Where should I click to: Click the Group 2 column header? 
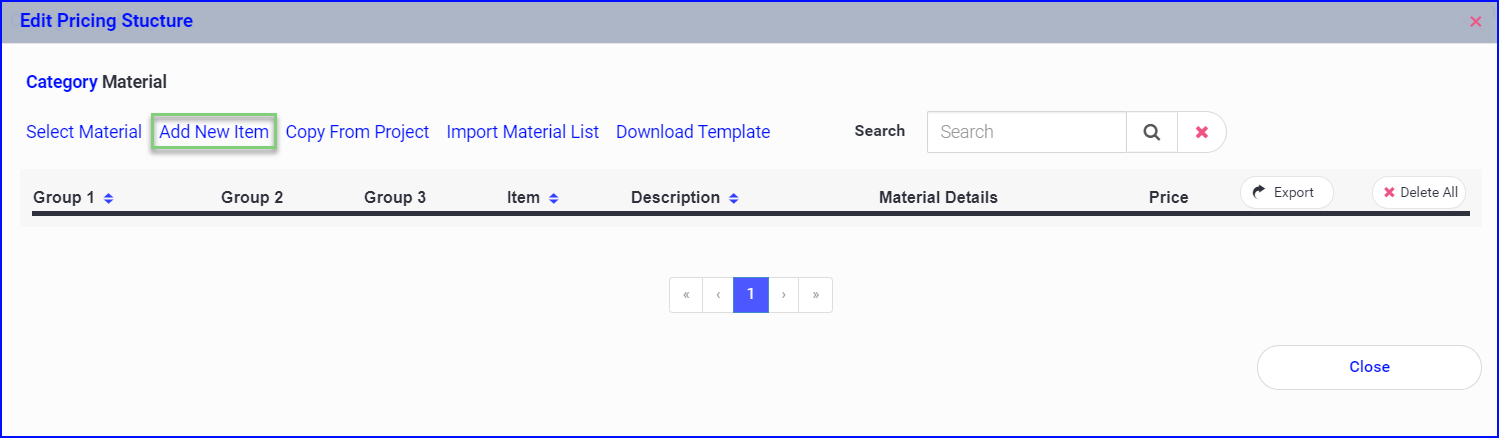coord(252,198)
